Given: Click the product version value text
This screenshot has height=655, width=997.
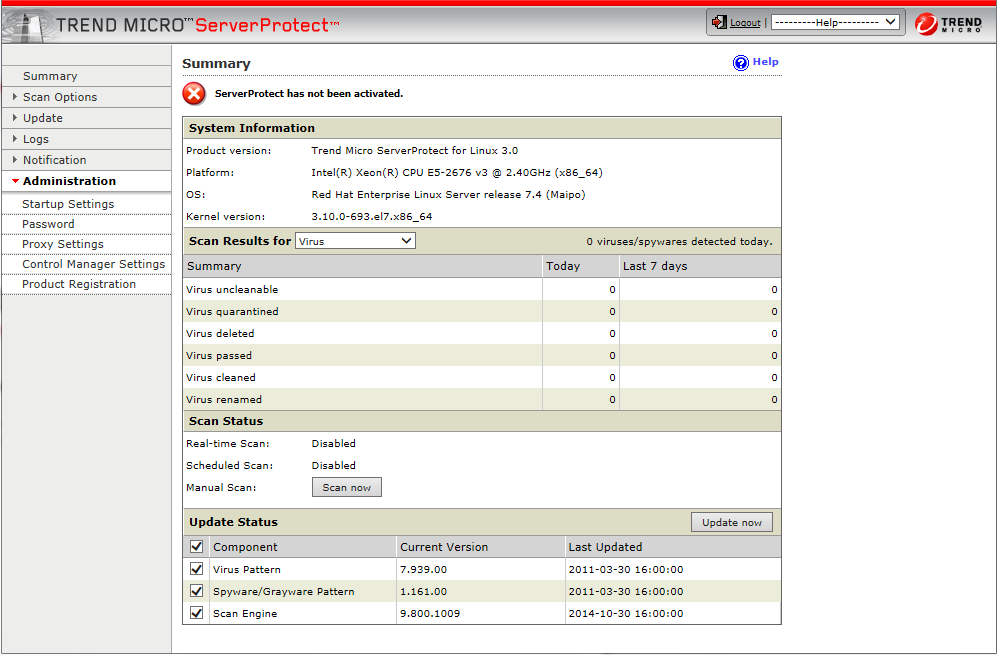Looking at the screenshot, I should click(415, 151).
